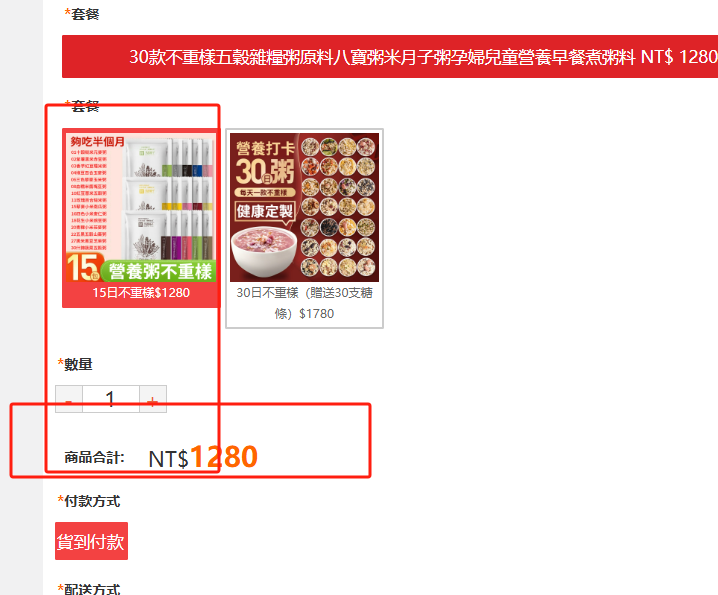Image resolution: width=718 pixels, height=595 pixels.
Task: Click the 健康定製 badge in the package image
Action: [265, 212]
